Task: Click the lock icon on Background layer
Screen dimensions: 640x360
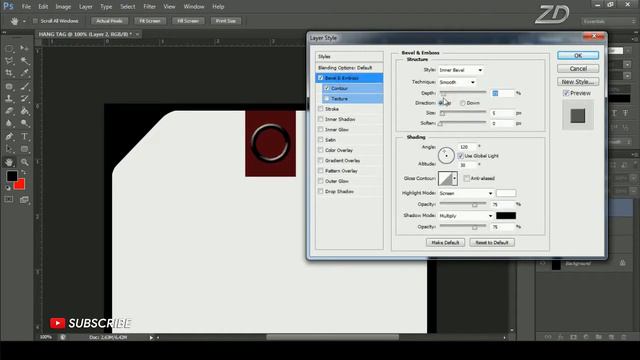Action: (622, 263)
